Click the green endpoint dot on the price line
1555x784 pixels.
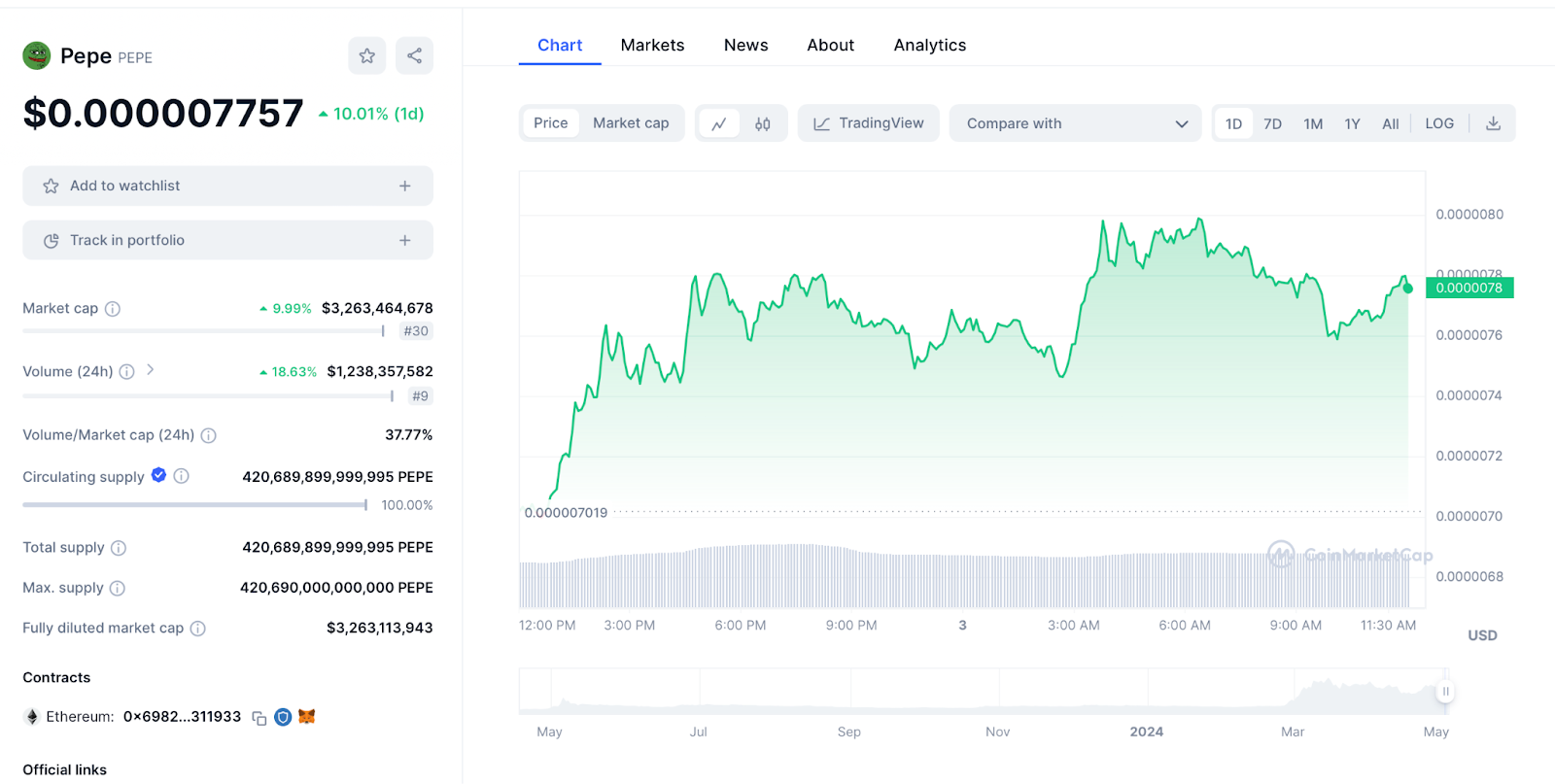pos(1407,289)
